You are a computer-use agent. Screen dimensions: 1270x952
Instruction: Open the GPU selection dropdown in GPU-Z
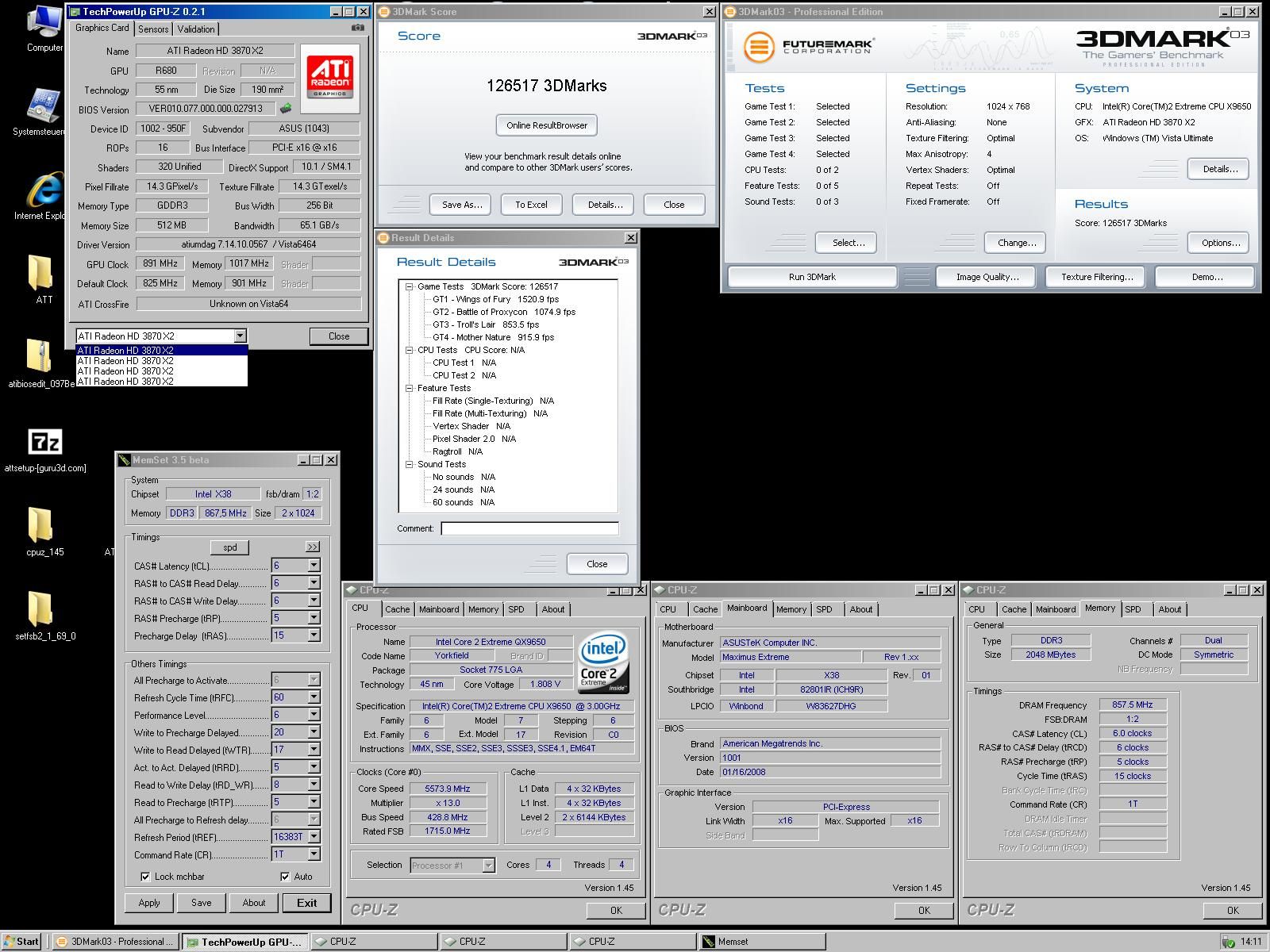tap(240, 336)
